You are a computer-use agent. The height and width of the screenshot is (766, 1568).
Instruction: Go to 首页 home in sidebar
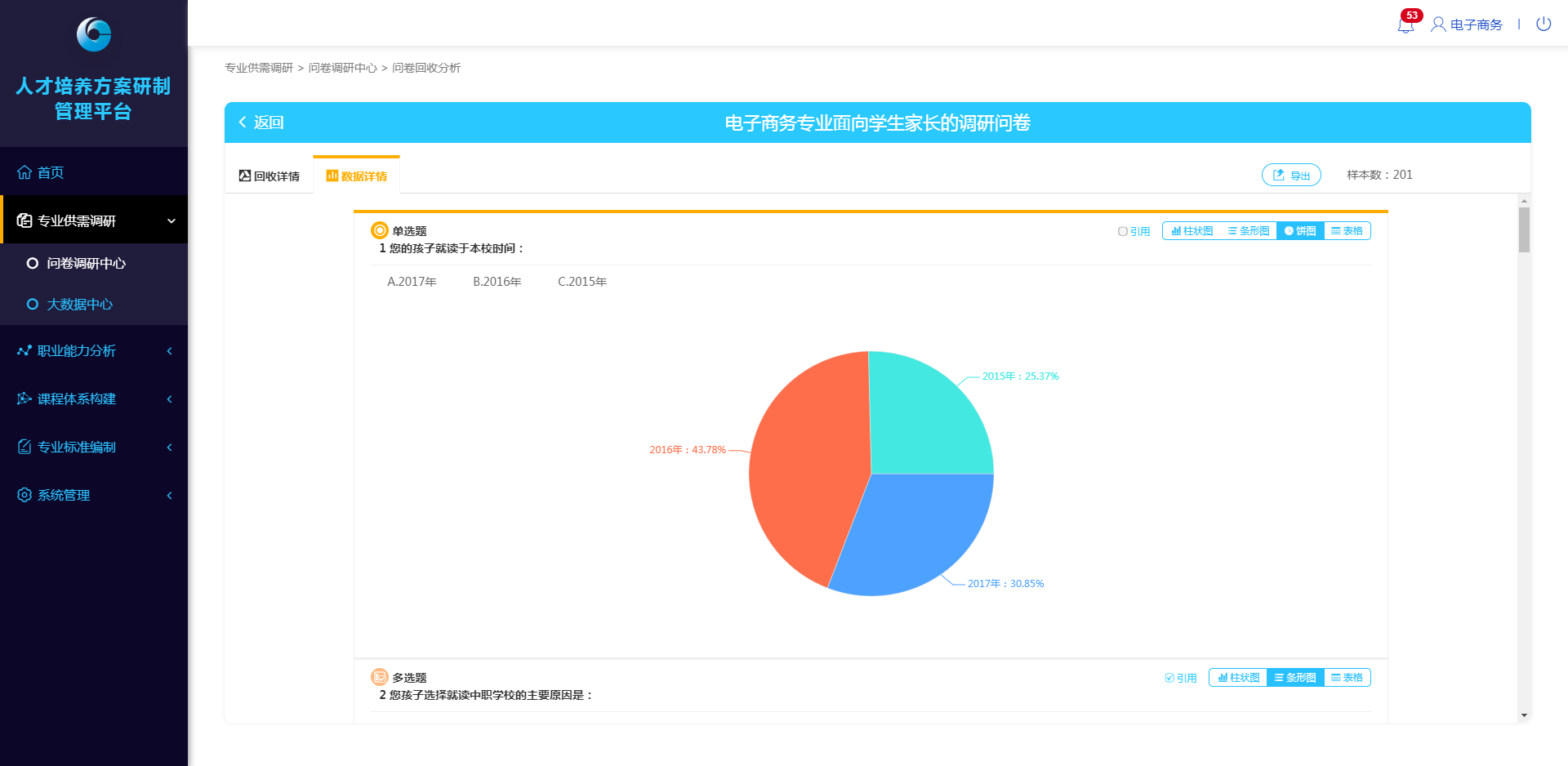click(50, 172)
